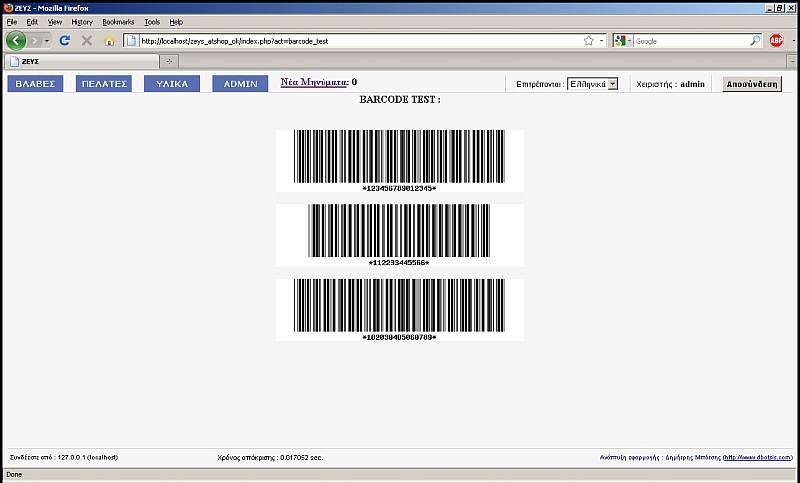Image resolution: width=800 pixels, height=483 pixels.
Task: Click the 127.0.0.1 (localhost) connection text
Action: click(x=64, y=457)
